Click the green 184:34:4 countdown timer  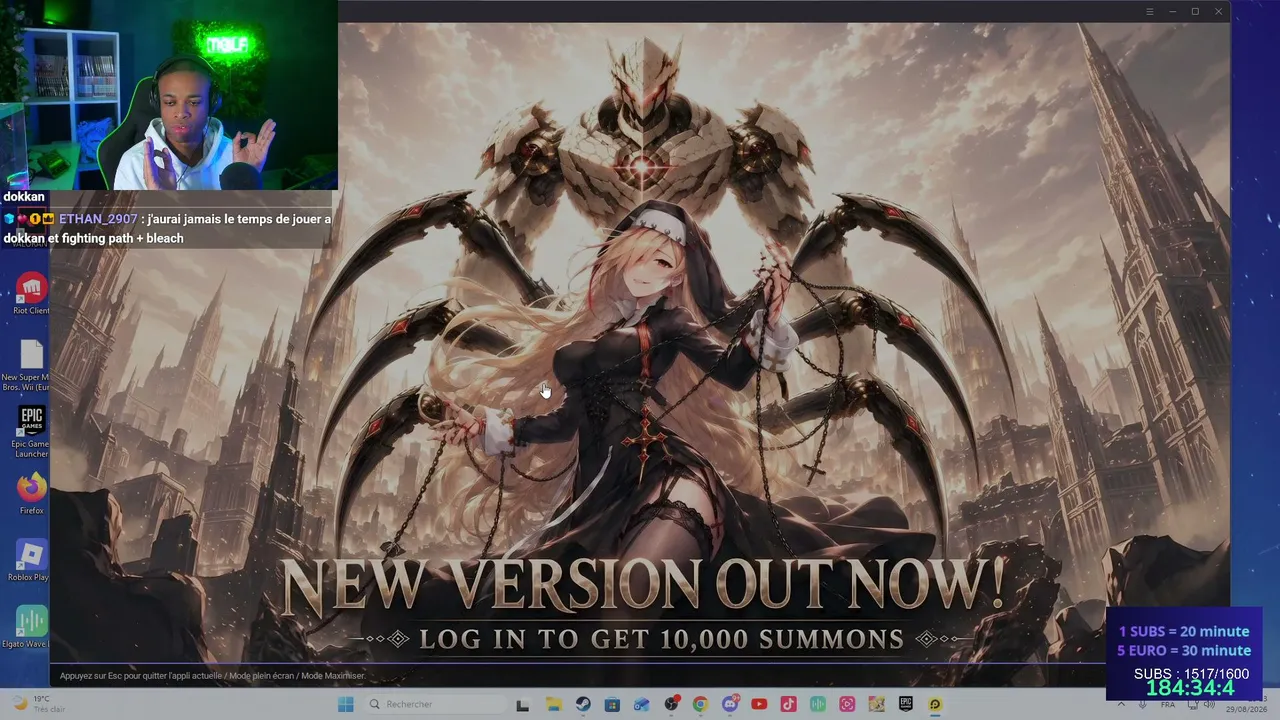[x=1190, y=689]
